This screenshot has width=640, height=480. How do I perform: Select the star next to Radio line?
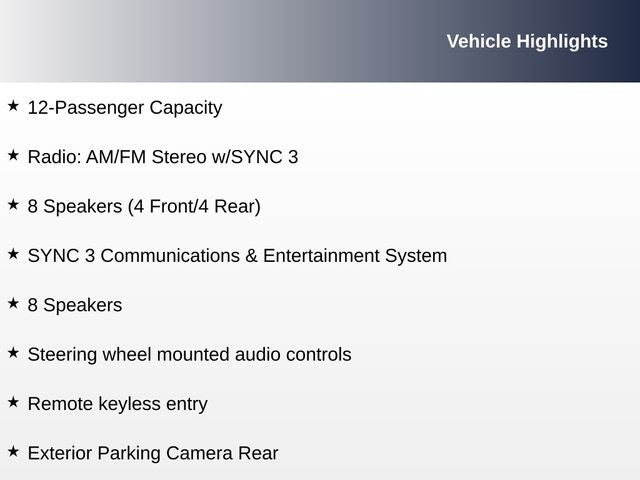(13, 155)
